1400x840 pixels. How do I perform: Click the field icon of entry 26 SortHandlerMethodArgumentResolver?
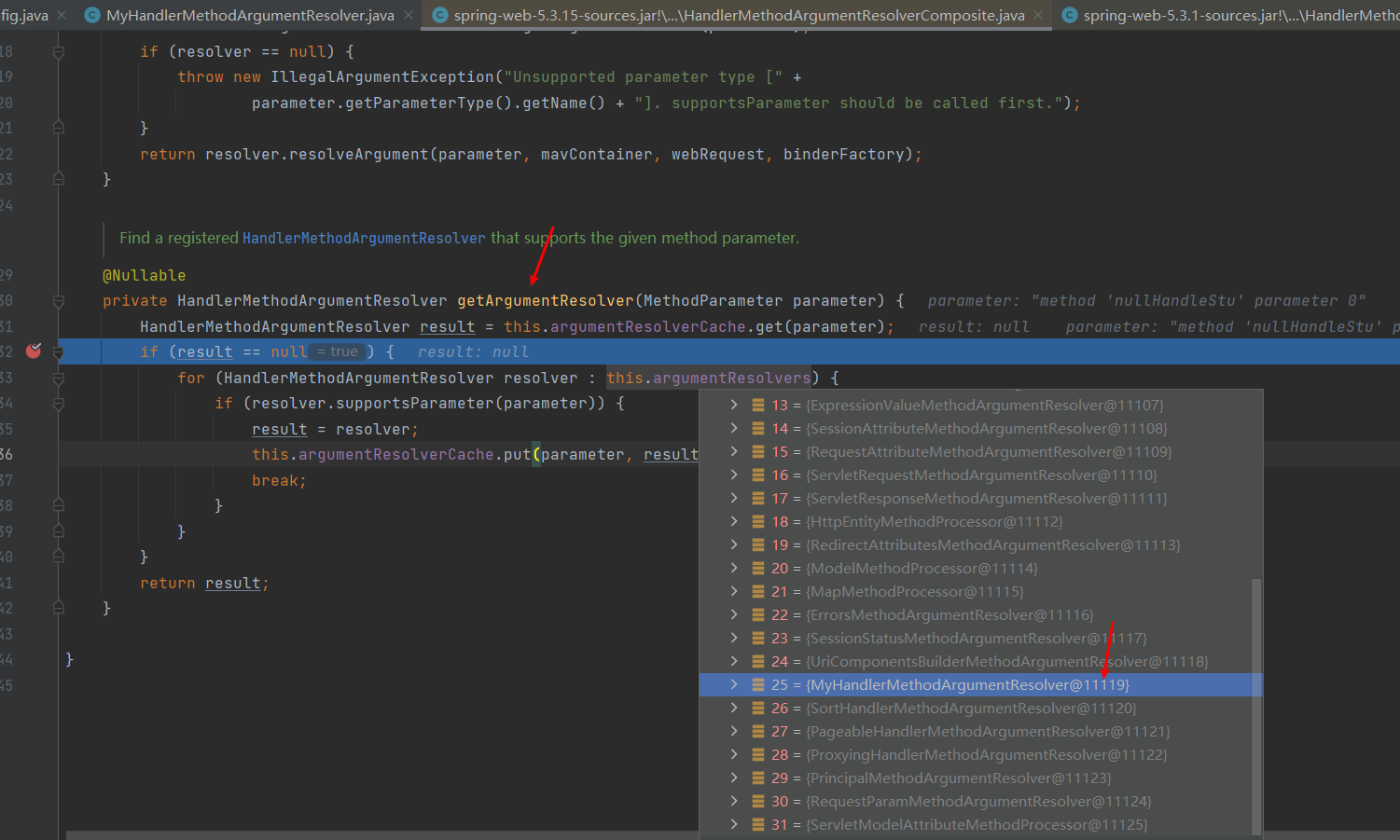tap(758, 708)
